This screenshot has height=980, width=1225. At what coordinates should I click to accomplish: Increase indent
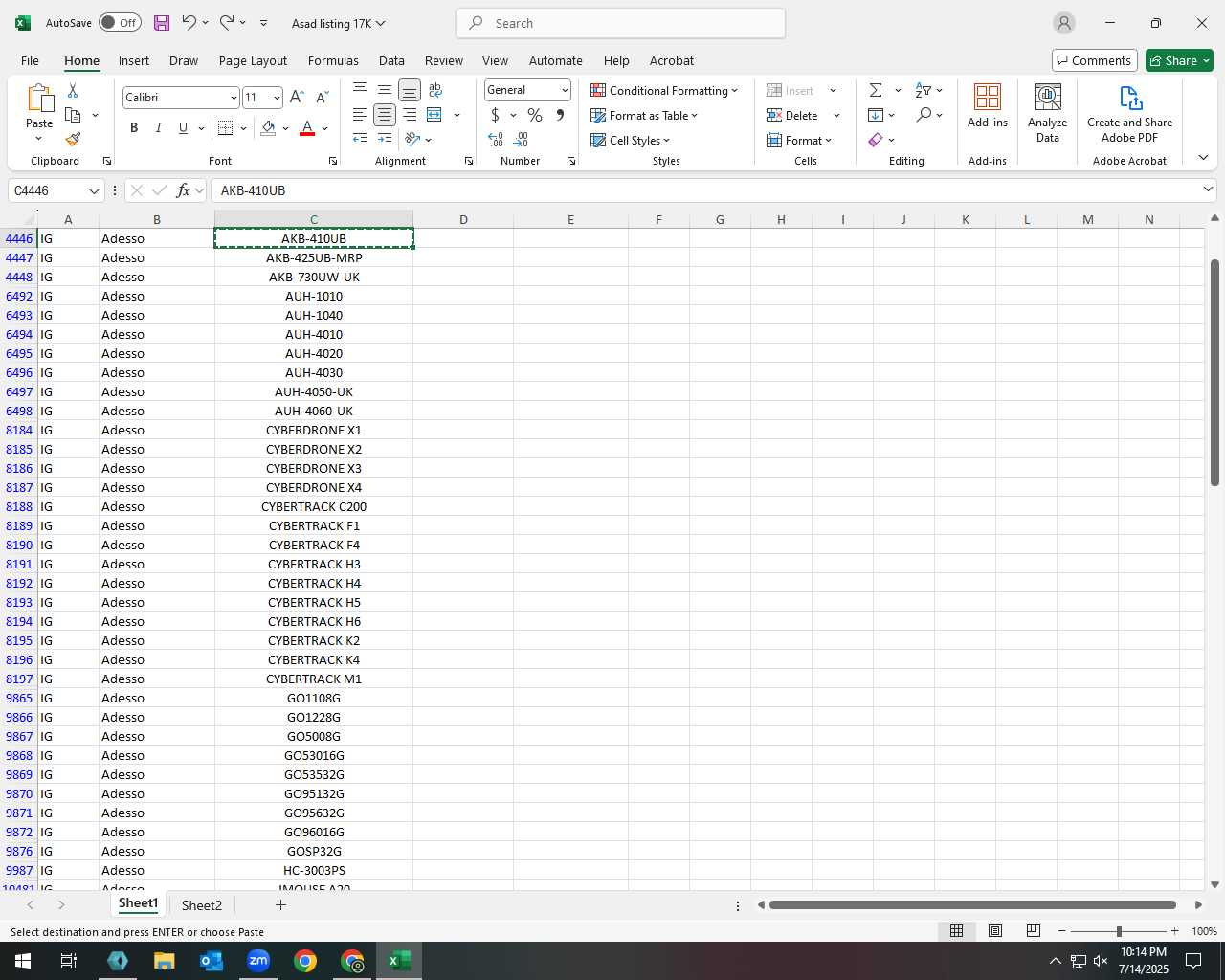tap(385, 140)
